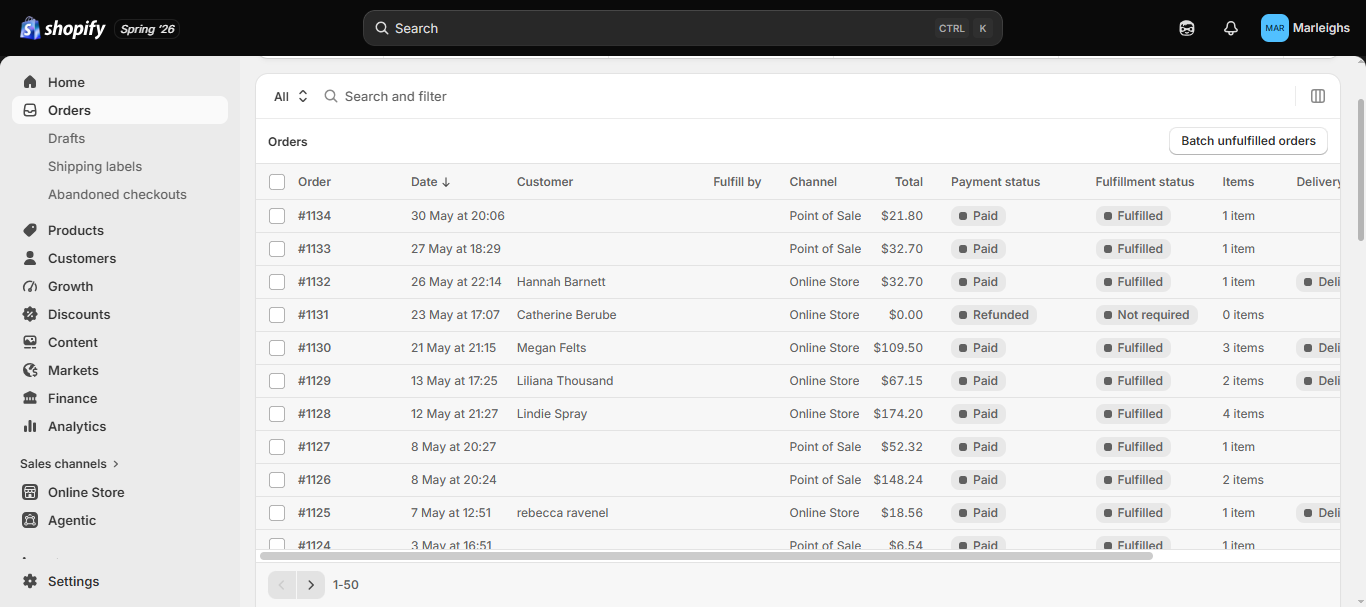This screenshot has width=1366, height=607.
Task: Click the Markets globe icon
Action: (30, 370)
